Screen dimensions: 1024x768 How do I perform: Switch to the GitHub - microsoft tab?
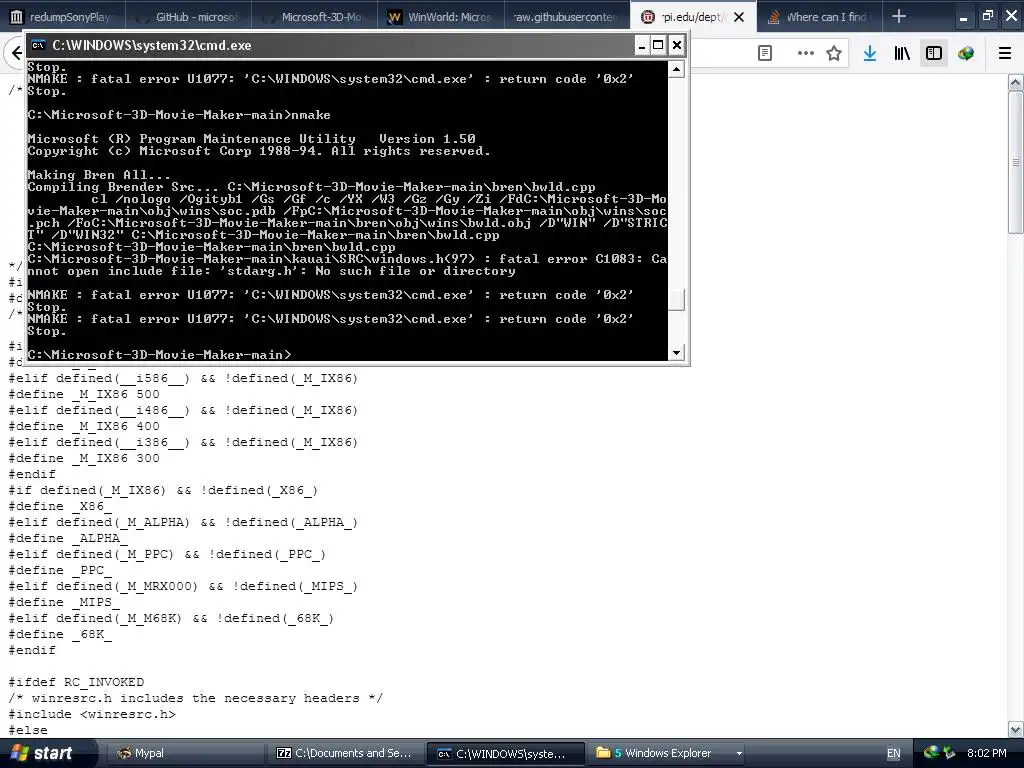point(188,16)
